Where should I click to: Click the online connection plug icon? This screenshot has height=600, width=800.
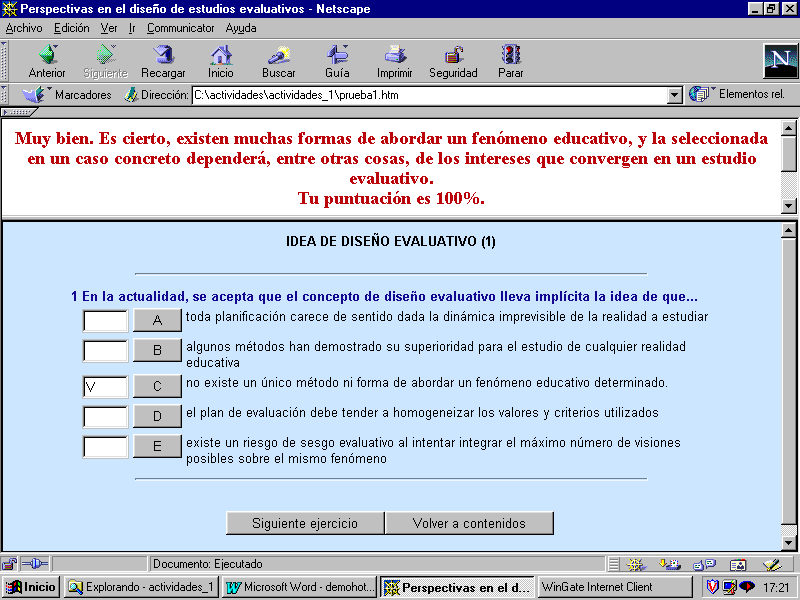[x=35, y=564]
